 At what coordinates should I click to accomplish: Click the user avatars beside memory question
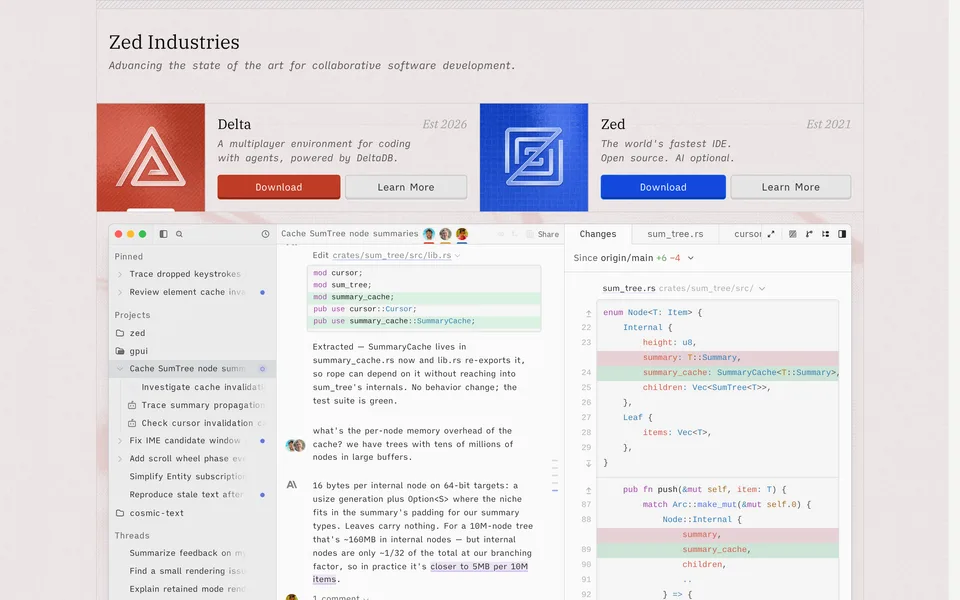point(296,445)
